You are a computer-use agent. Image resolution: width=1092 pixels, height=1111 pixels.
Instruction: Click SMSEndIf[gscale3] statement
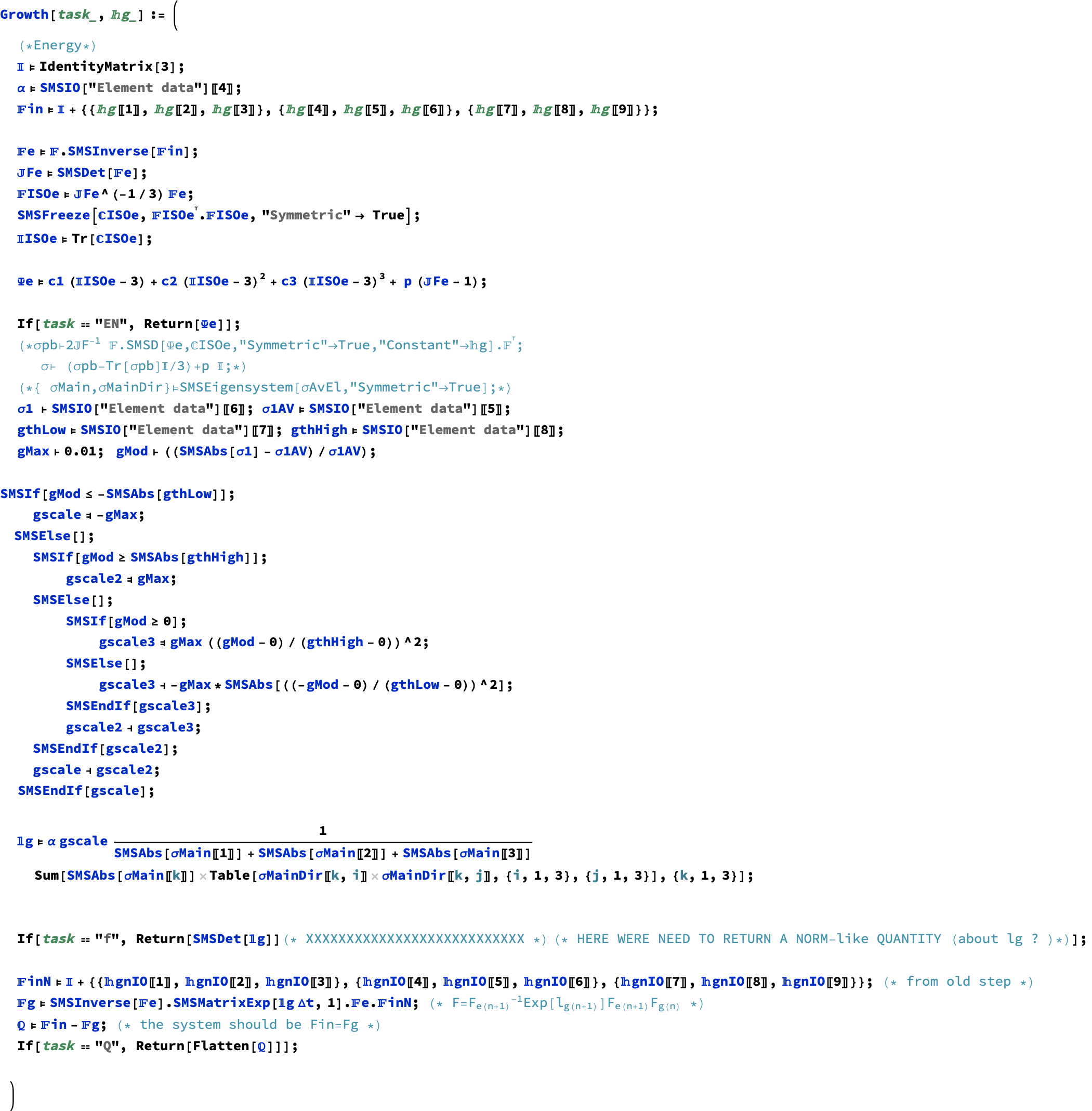pyautogui.click(x=138, y=706)
